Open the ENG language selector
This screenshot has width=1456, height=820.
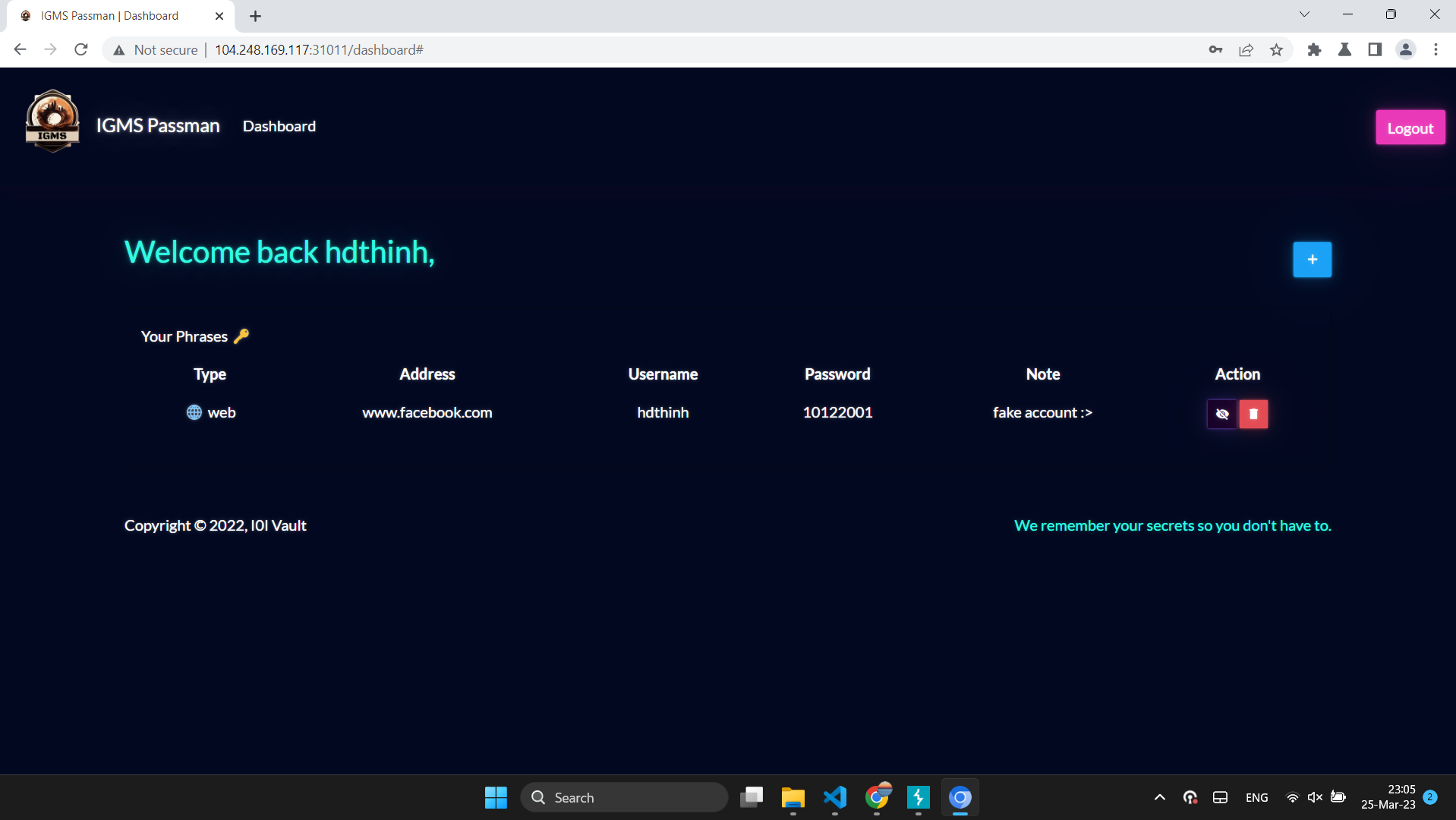(x=1256, y=797)
